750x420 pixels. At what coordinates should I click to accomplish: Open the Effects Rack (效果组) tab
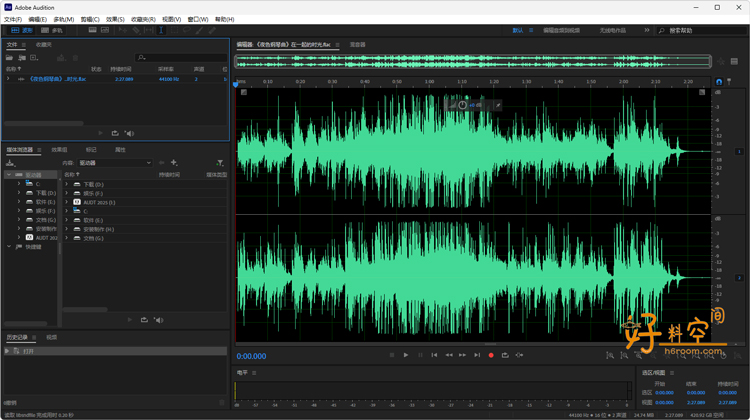coord(59,150)
